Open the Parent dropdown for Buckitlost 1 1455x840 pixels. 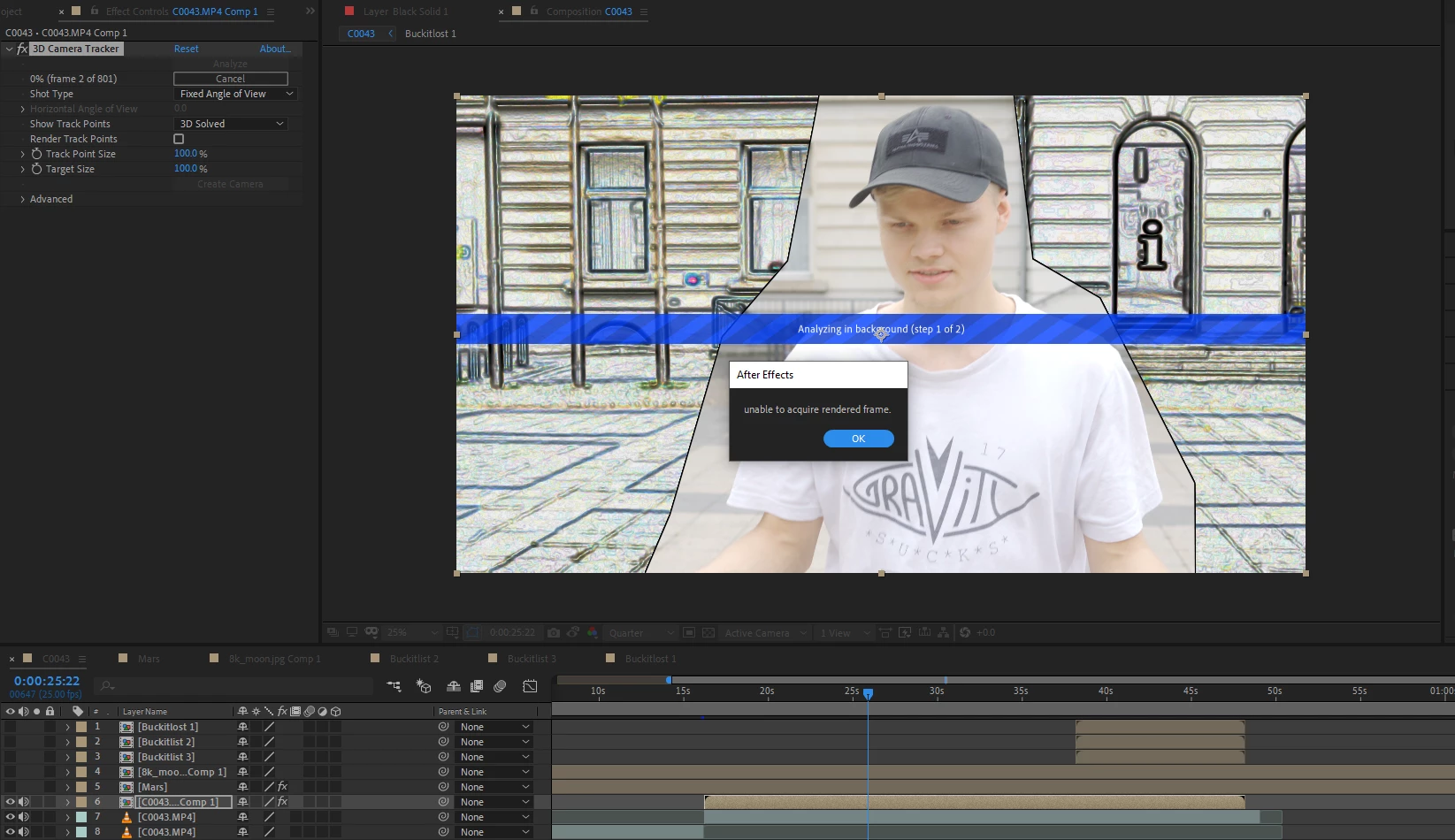tap(494, 727)
